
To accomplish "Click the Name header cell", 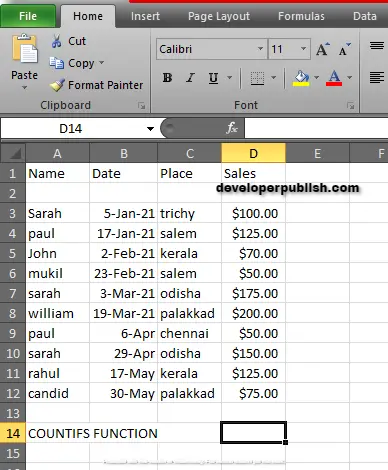I will (57, 173).
